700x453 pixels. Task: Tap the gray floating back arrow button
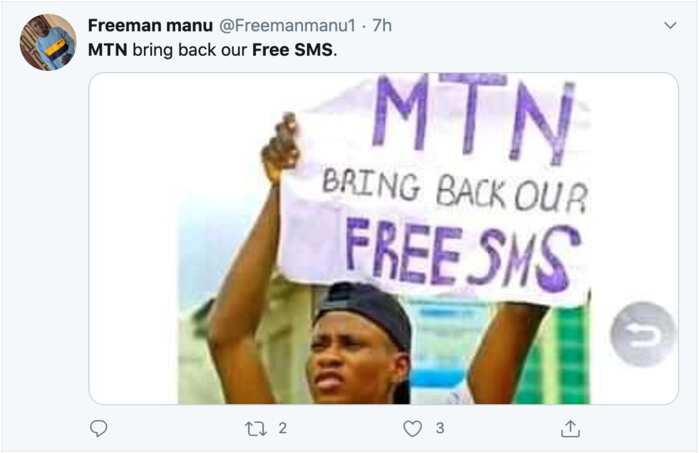(642, 334)
